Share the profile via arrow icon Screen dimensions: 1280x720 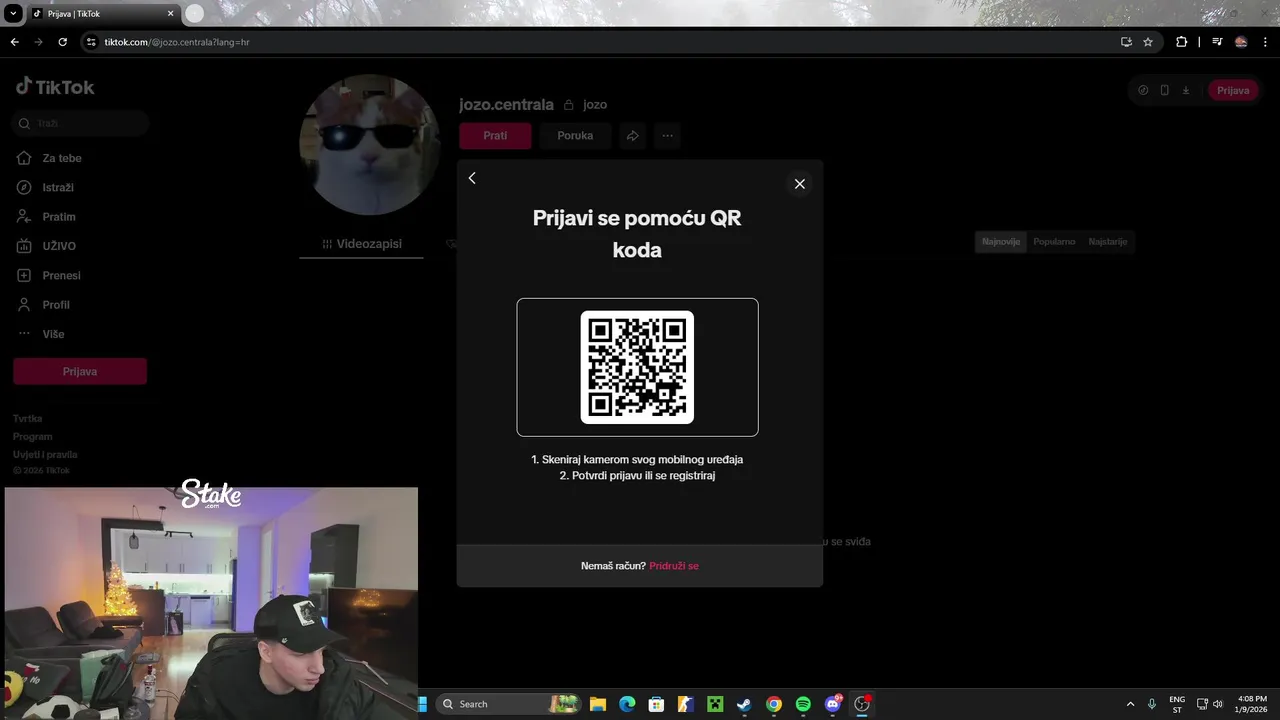(633, 136)
